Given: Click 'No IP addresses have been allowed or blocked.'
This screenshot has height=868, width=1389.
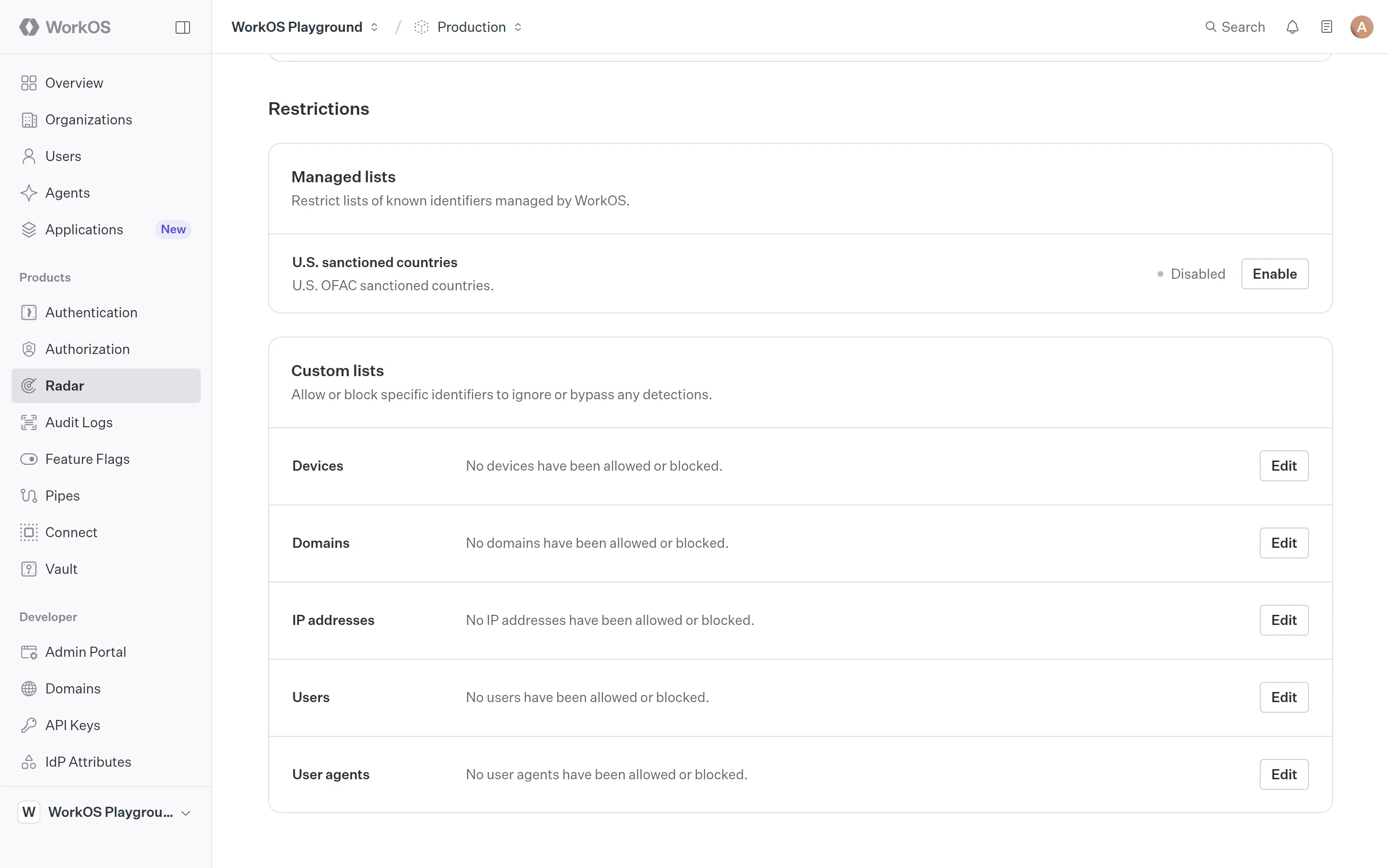Looking at the screenshot, I should click(x=610, y=620).
